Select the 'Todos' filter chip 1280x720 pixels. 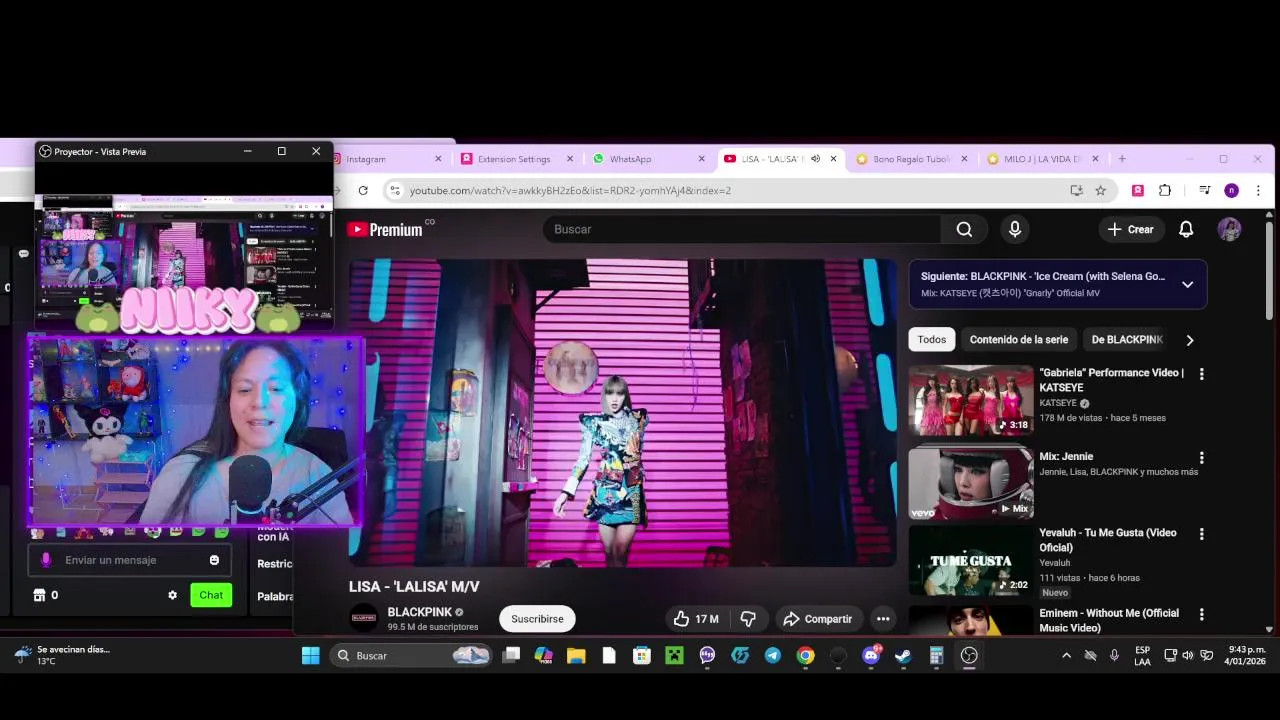[x=932, y=340]
